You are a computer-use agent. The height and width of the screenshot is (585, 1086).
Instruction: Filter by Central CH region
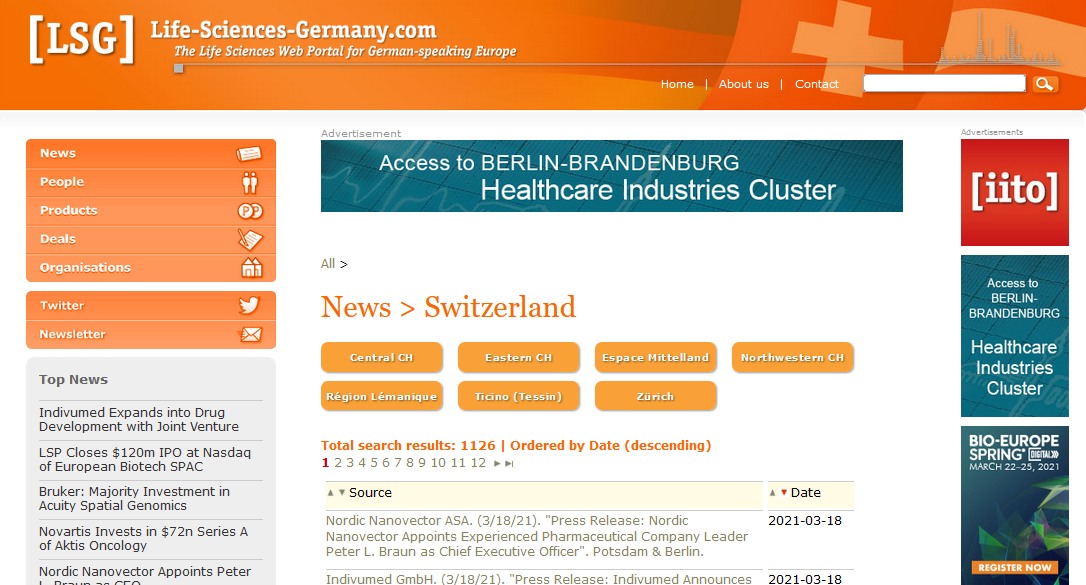pyautogui.click(x=382, y=357)
